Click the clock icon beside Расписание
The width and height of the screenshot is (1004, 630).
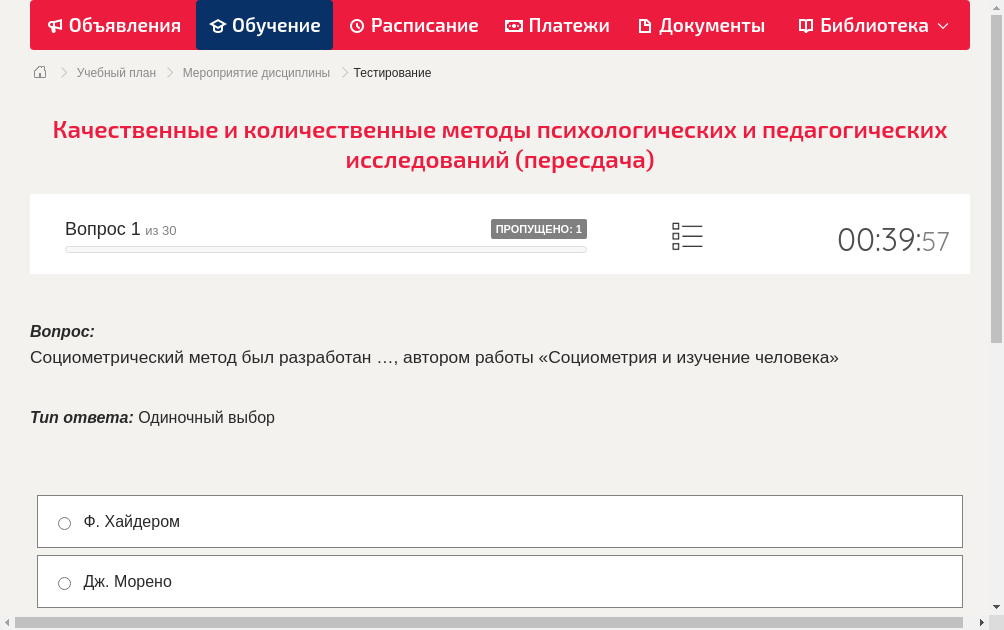click(355, 25)
